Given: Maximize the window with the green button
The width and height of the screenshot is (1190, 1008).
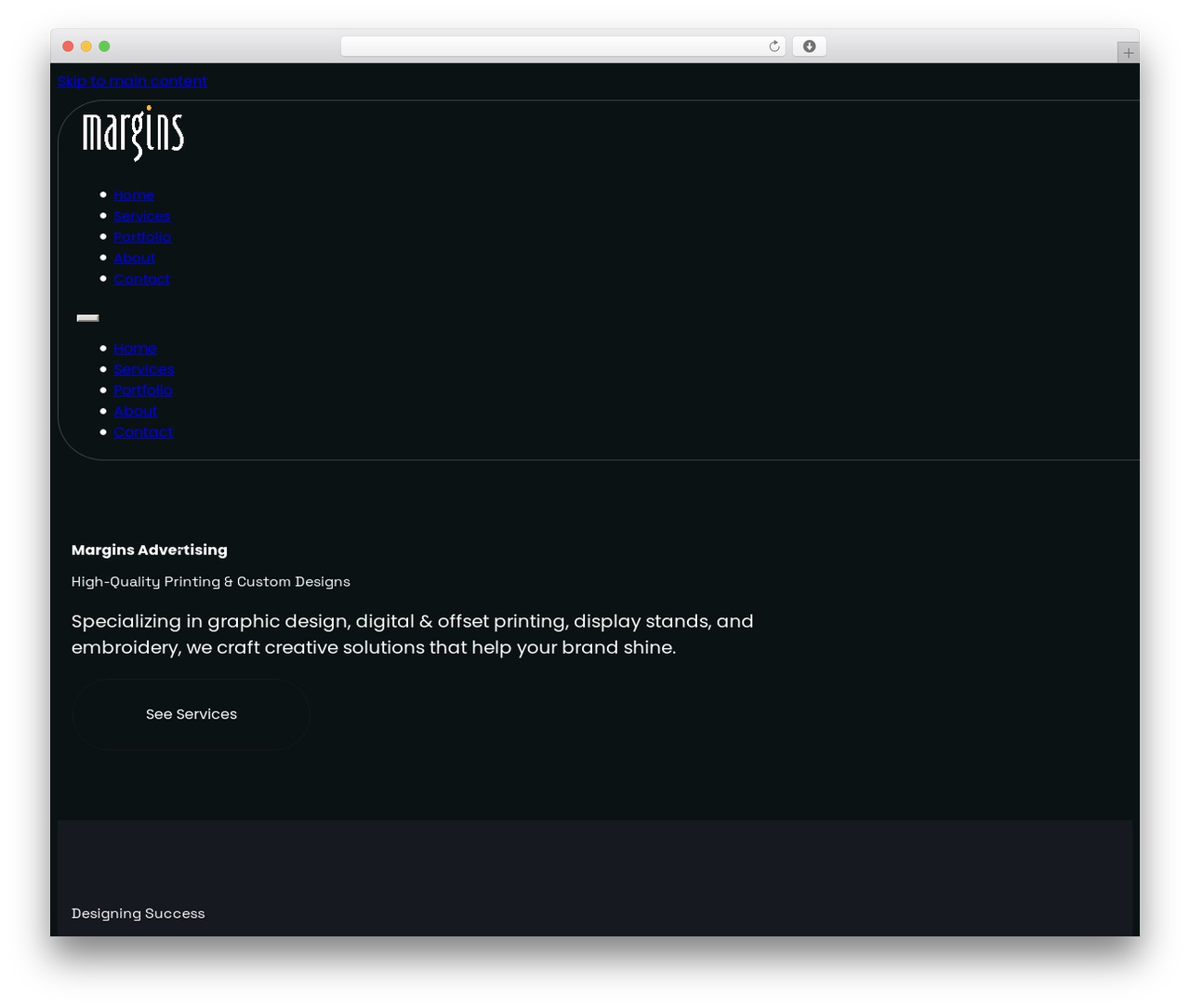Looking at the screenshot, I should click(104, 46).
